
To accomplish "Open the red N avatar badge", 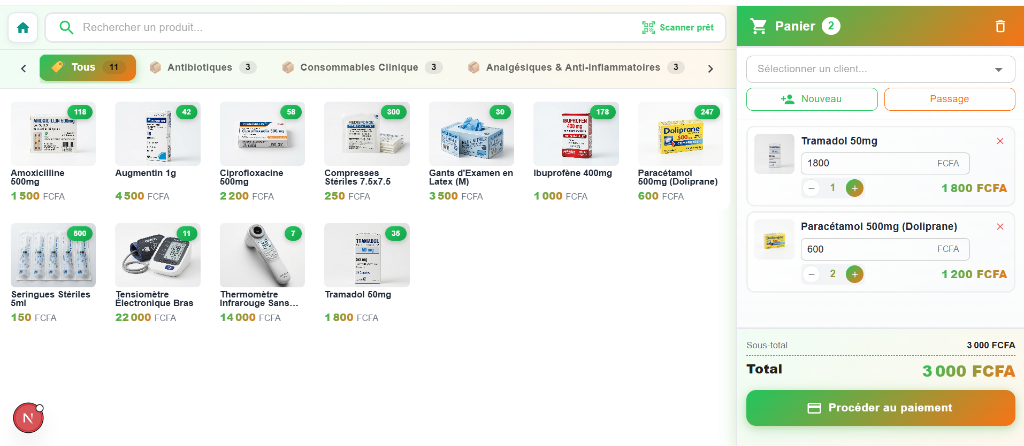I will tap(28, 418).
